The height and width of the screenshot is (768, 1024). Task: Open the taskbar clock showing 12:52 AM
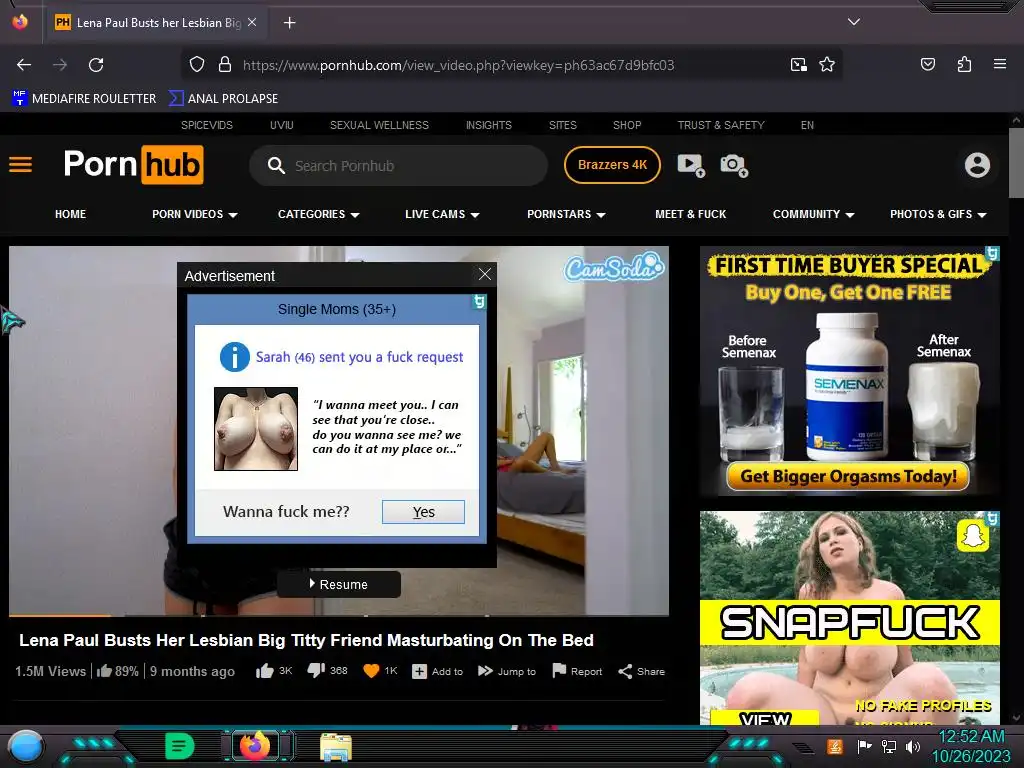point(971,746)
